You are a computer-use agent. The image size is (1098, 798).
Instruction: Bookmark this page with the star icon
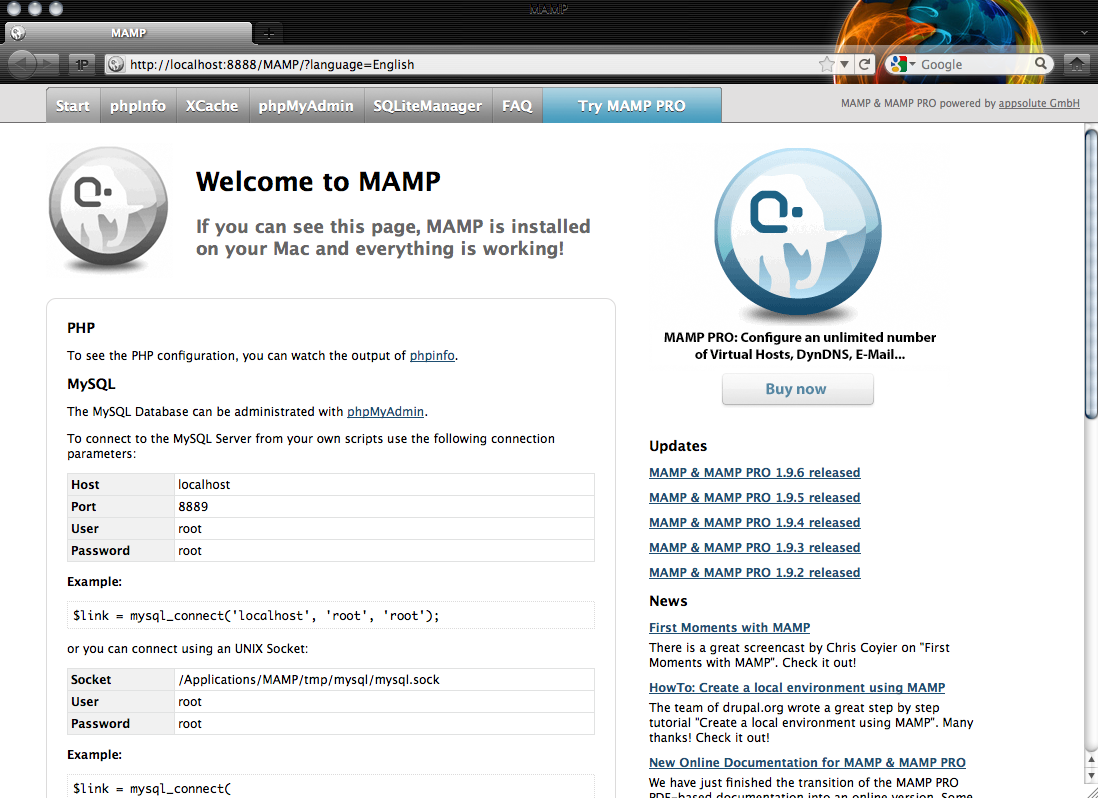pos(827,64)
